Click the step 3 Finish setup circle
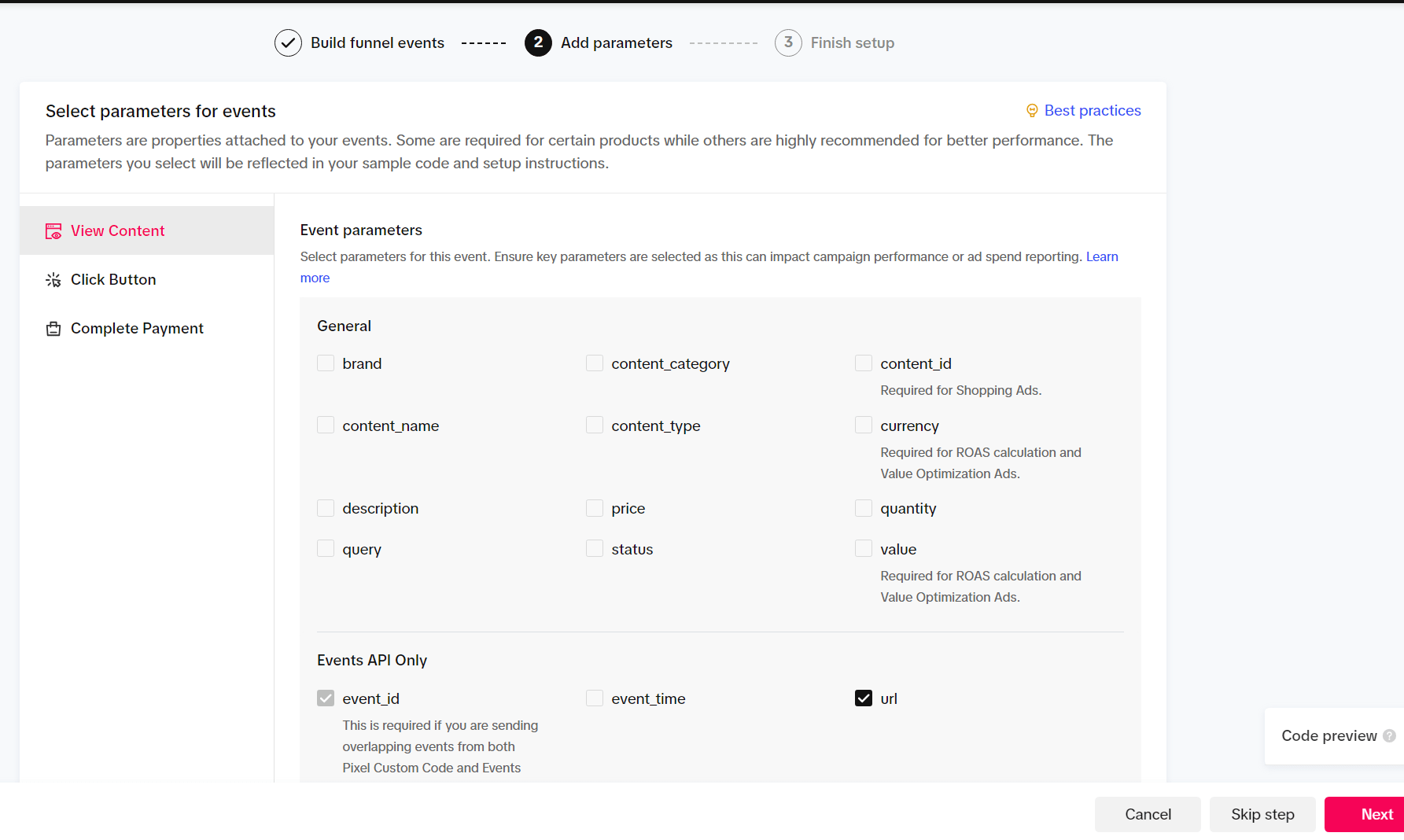Viewport: 1404px width, 840px height. pos(788,43)
